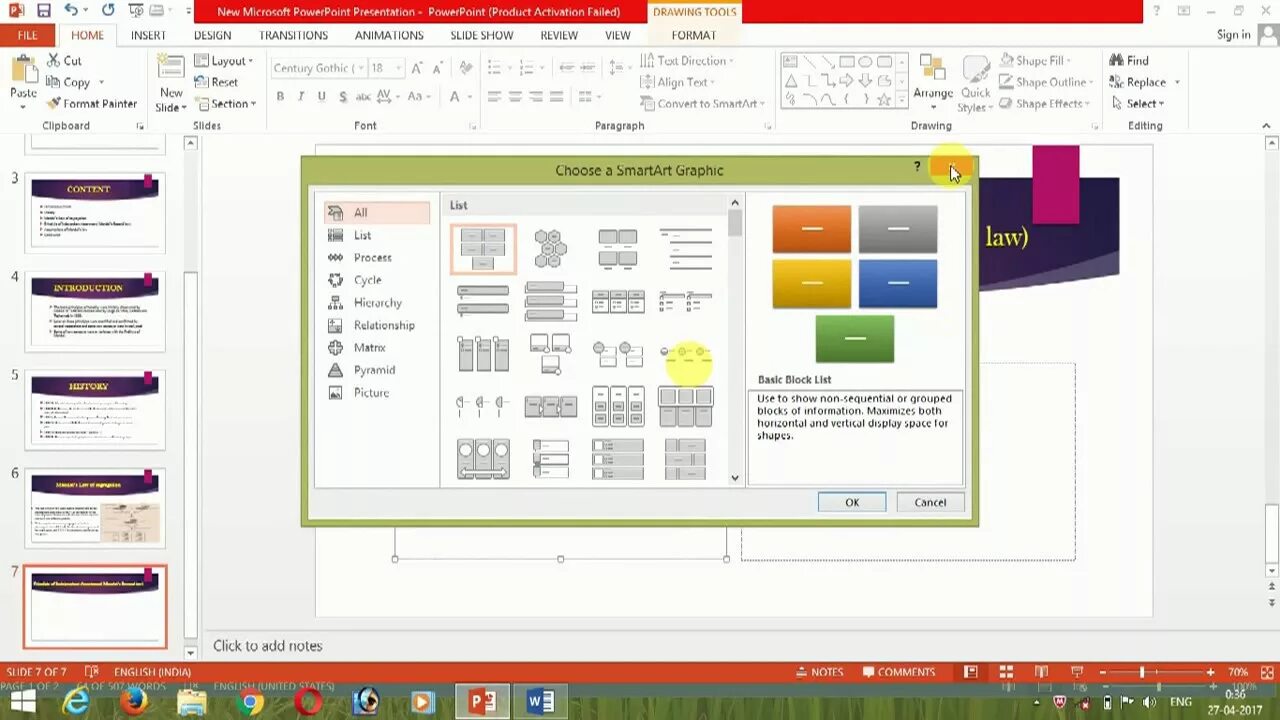Toggle NOTES pane in status bar

pyautogui.click(x=818, y=672)
